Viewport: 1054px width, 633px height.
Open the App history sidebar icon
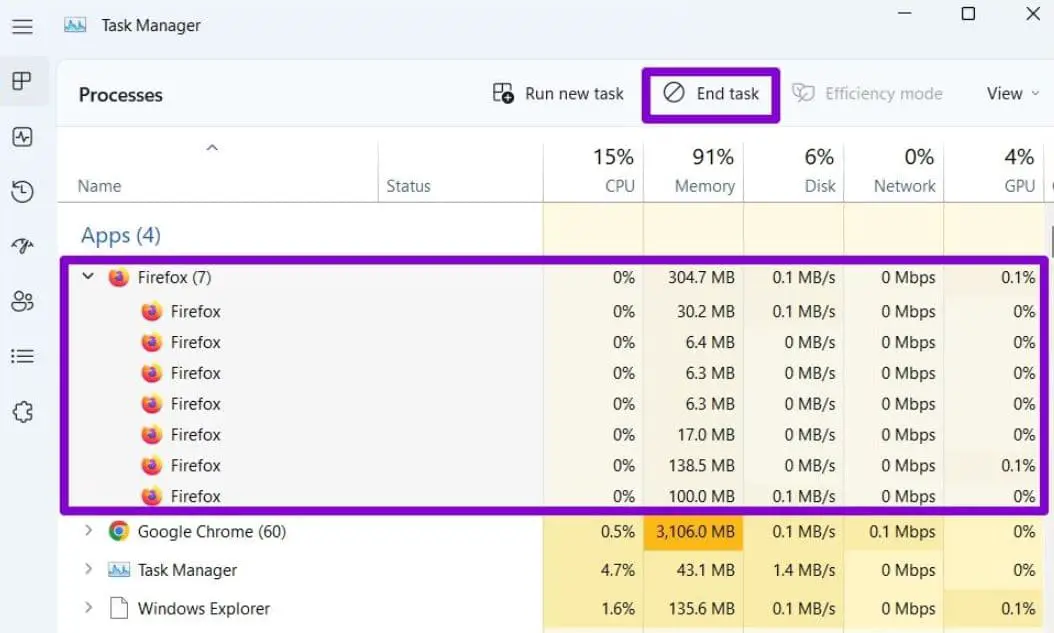tap(22, 192)
